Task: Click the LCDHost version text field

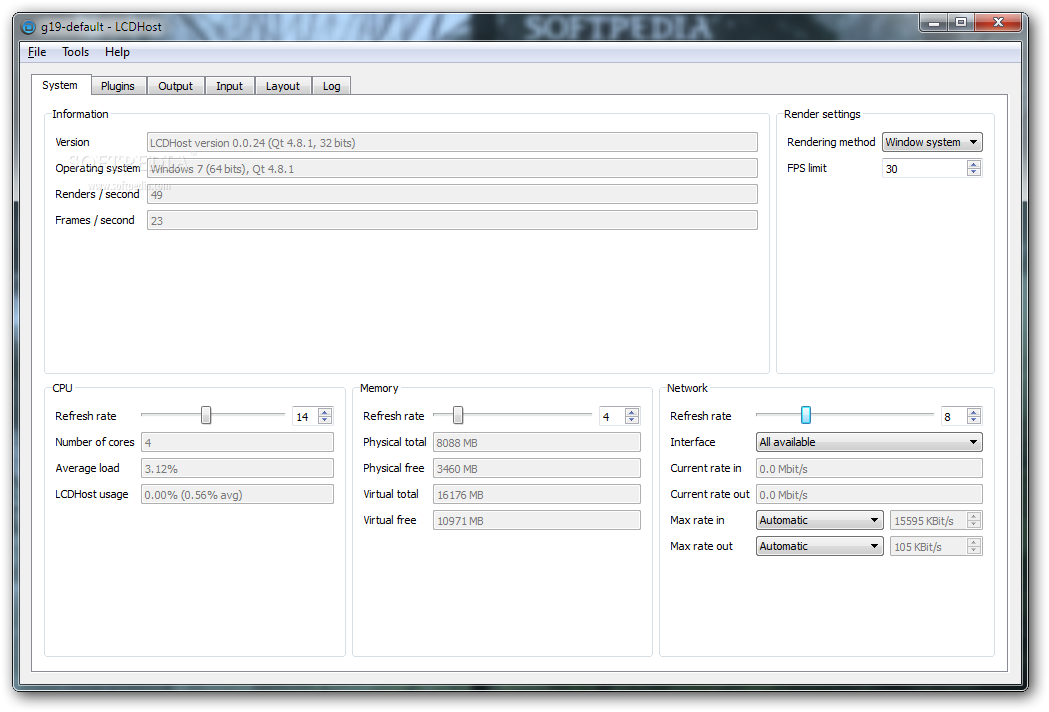Action: pyautogui.click(x=452, y=143)
